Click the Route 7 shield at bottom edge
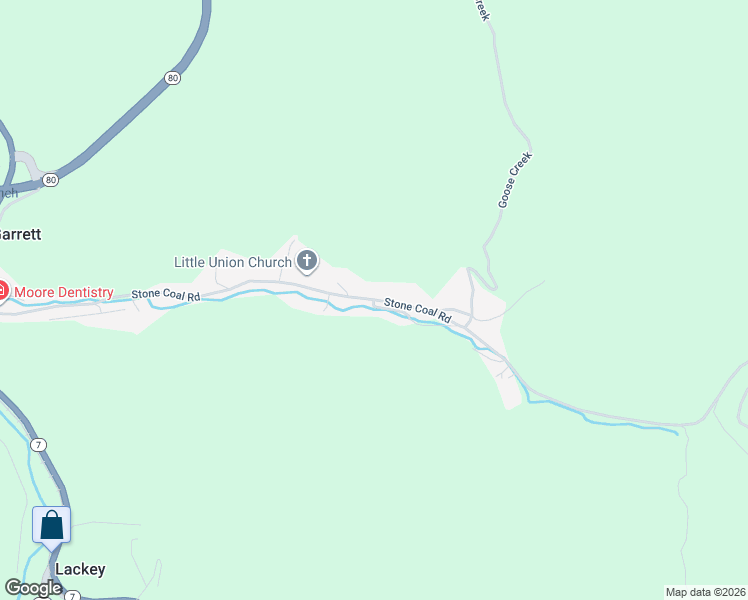 [x=72, y=596]
